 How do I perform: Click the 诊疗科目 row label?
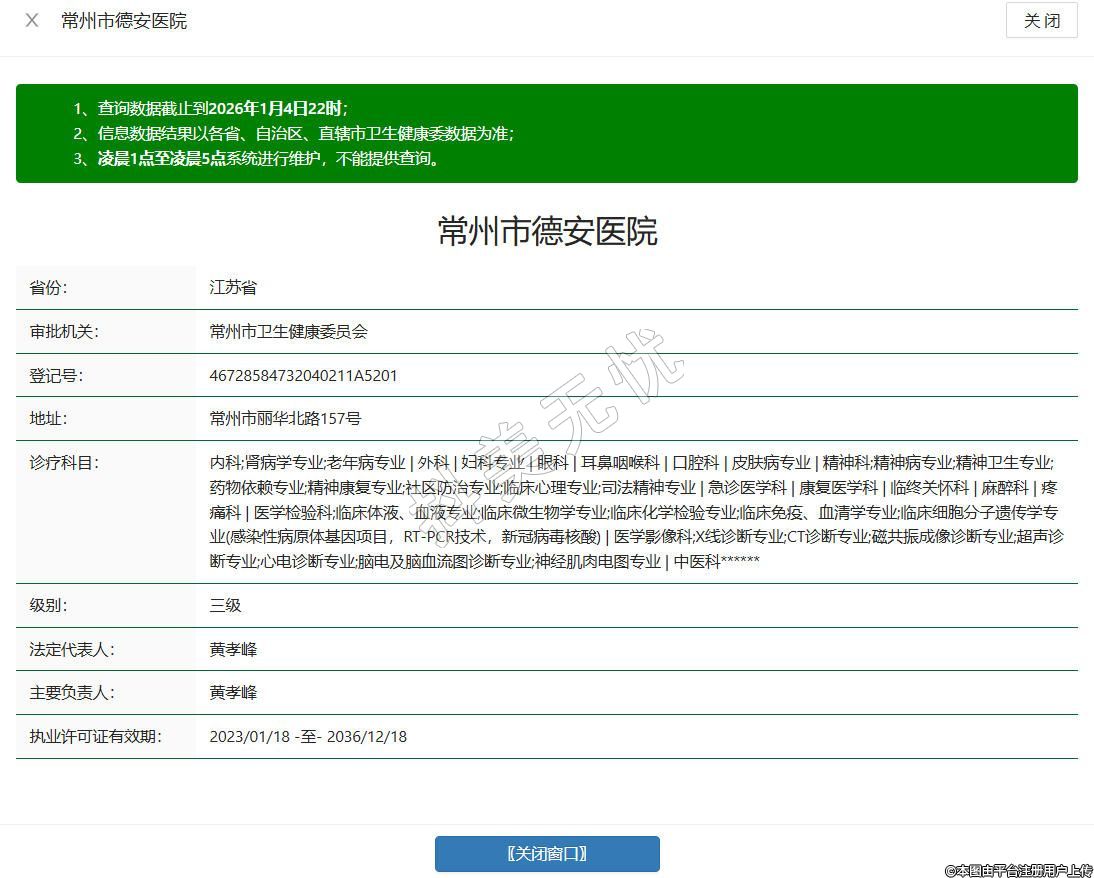(x=64, y=463)
